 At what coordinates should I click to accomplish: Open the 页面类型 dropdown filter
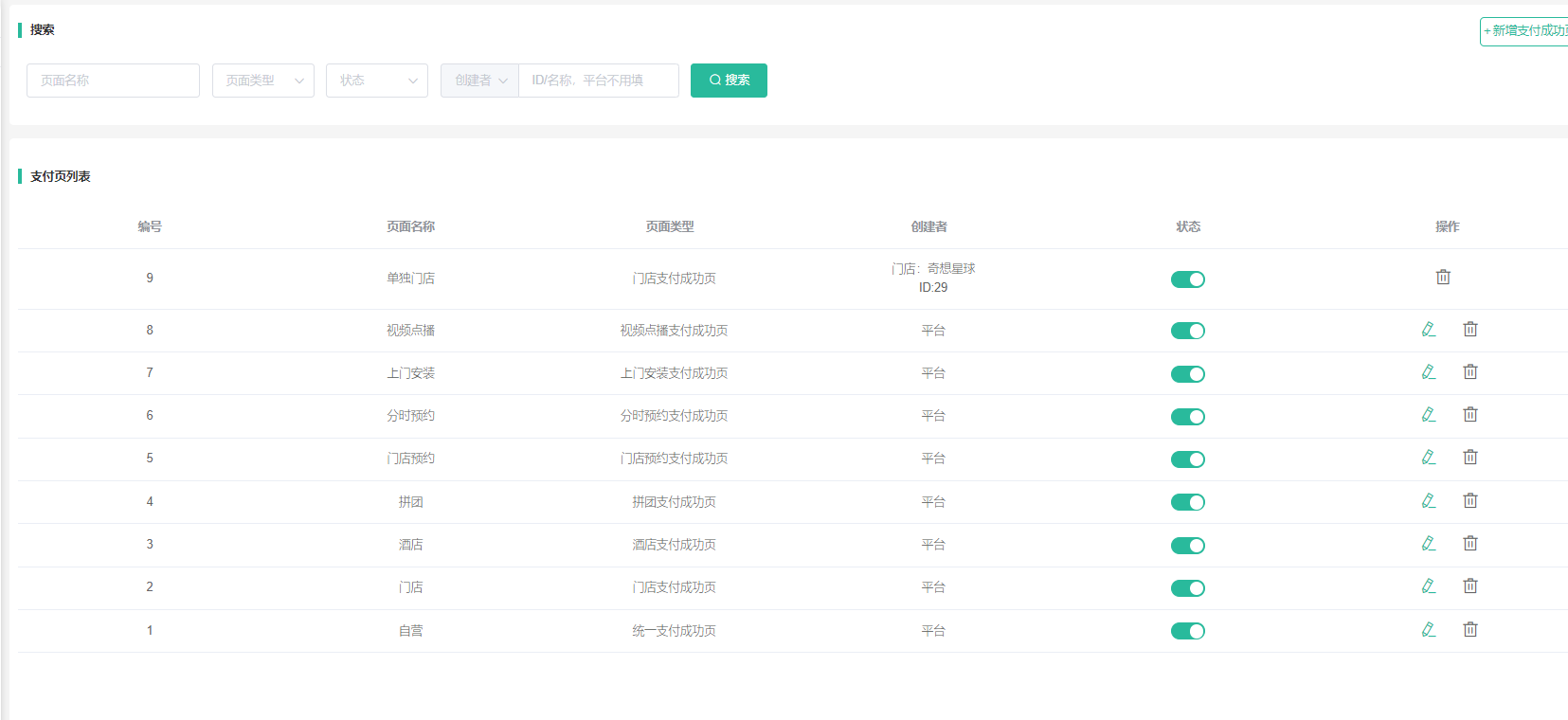pyautogui.click(x=263, y=81)
